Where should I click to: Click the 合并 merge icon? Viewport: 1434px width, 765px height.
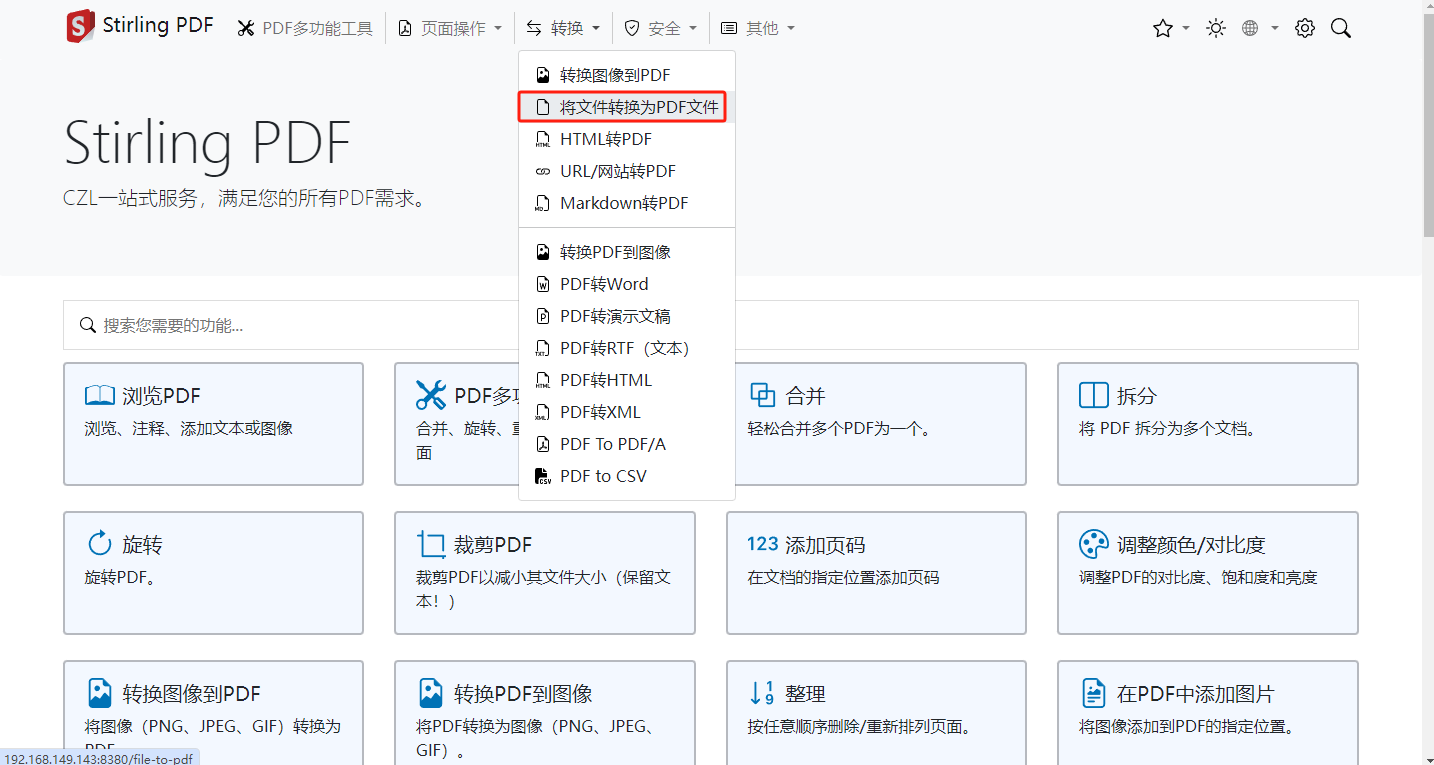click(x=763, y=396)
